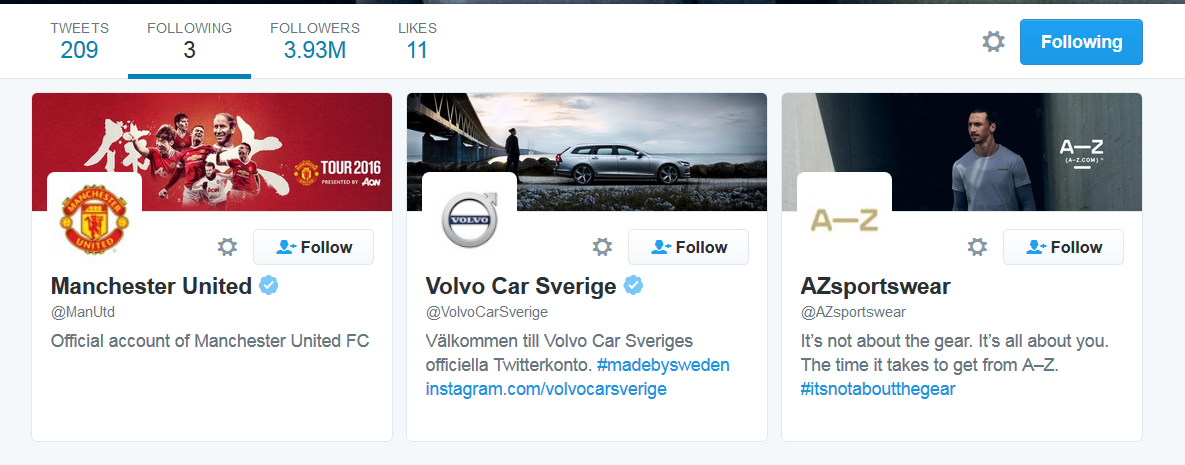Open the #madebysweden hashtag link
This screenshot has height=465, width=1185.
pos(663,365)
